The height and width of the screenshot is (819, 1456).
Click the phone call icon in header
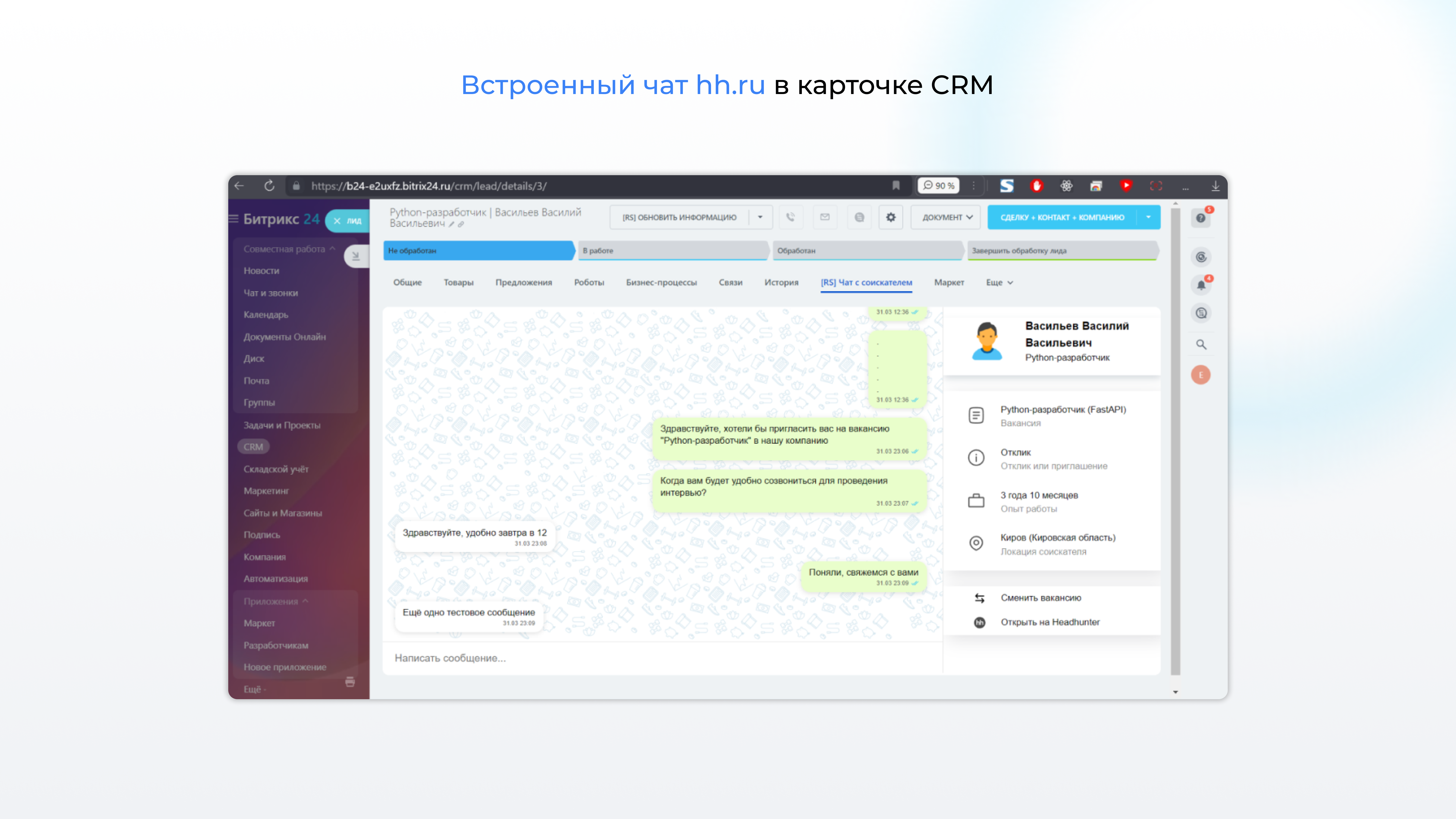pyautogui.click(x=791, y=217)
